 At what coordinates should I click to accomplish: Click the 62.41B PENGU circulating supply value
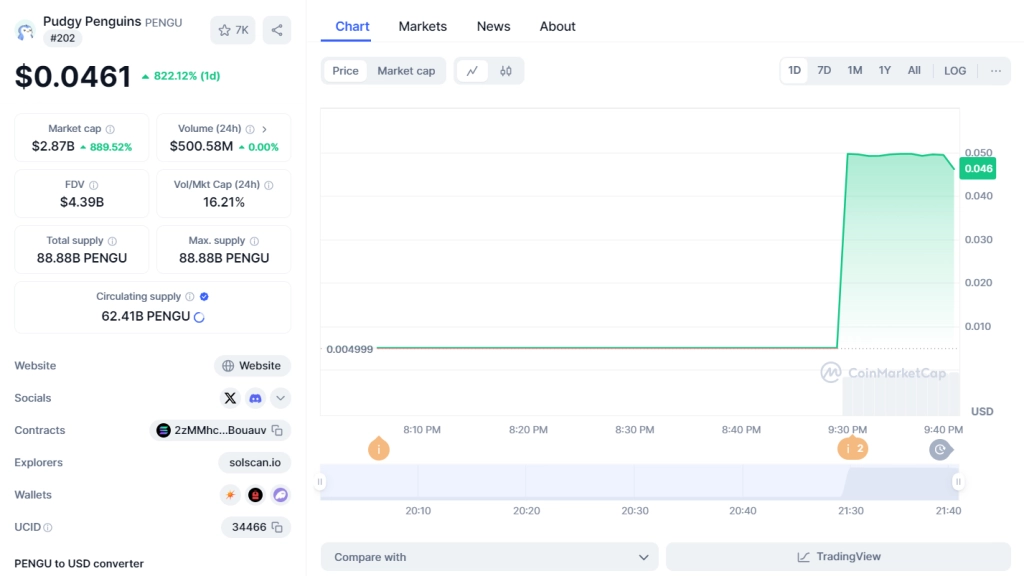click(x=146, y=317)
